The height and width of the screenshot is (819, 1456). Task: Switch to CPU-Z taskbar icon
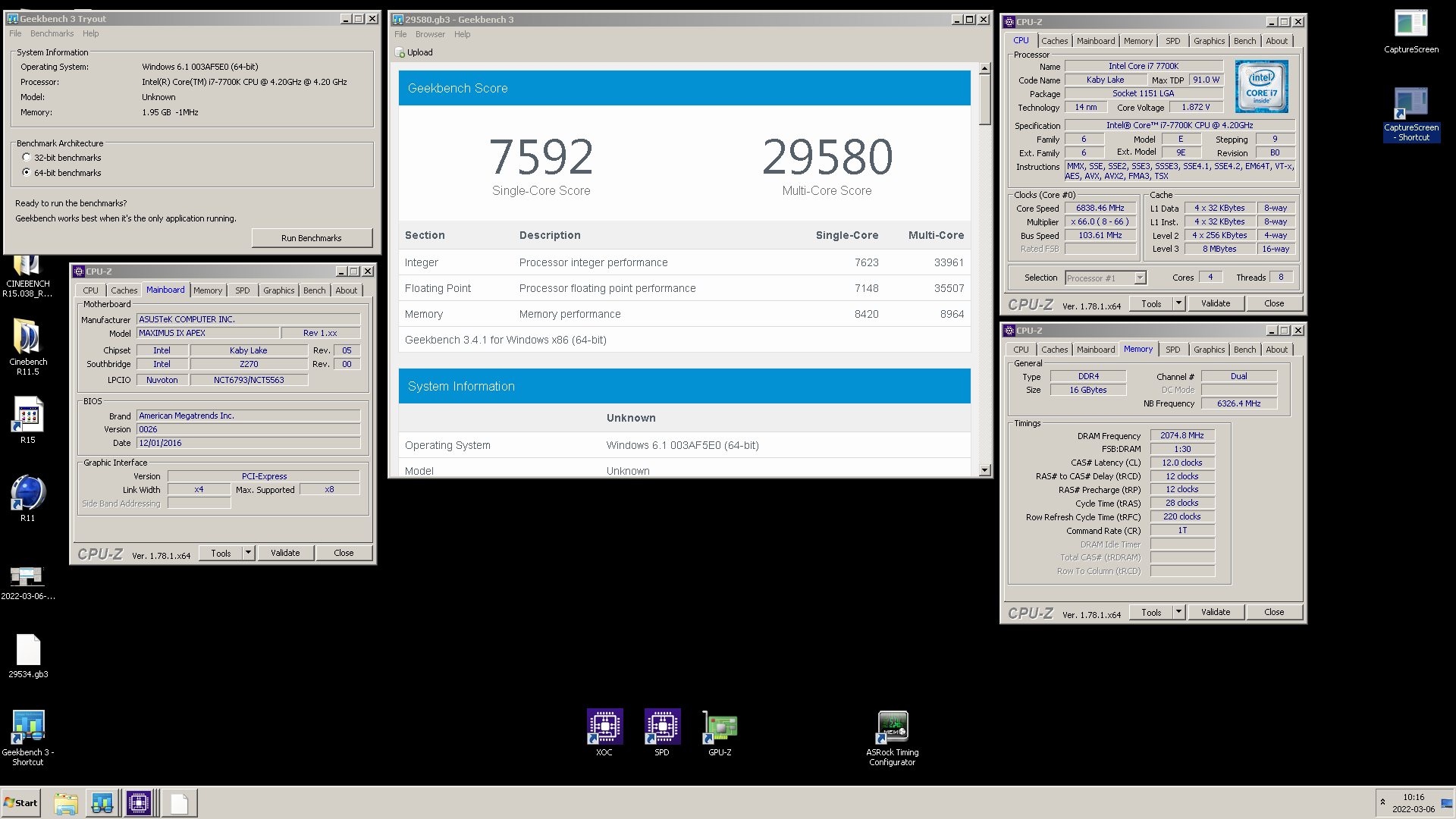(x=139, y=803)
